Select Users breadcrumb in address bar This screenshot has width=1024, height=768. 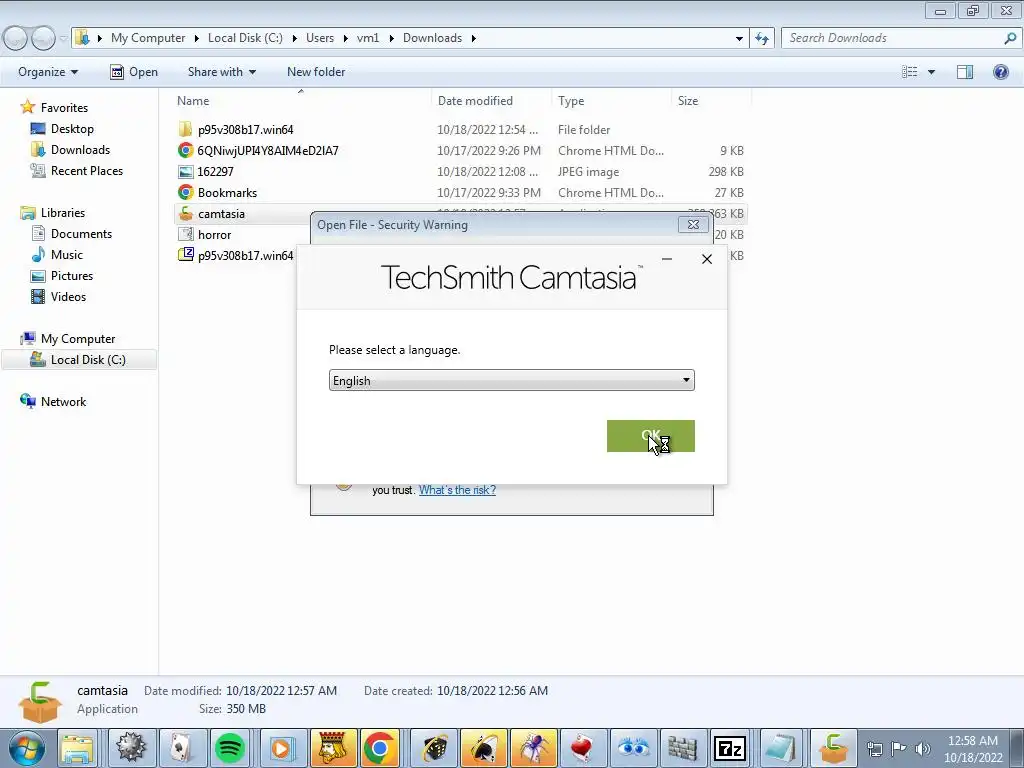point(319,38)
